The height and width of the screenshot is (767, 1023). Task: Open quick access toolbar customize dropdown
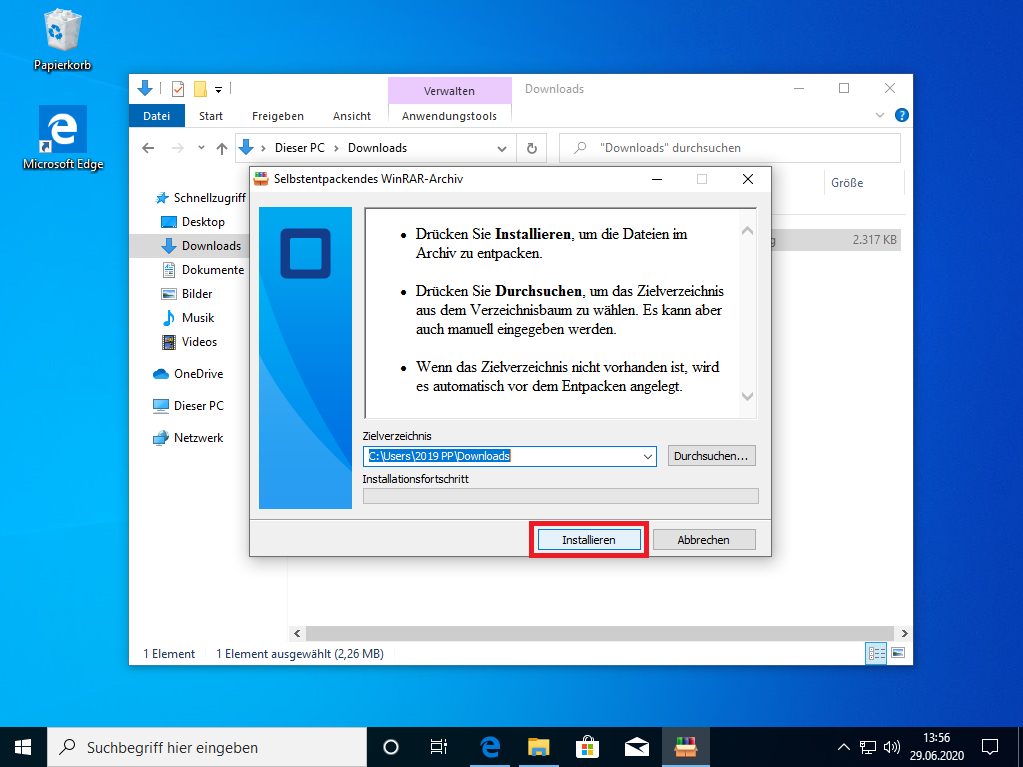point(219,89)
